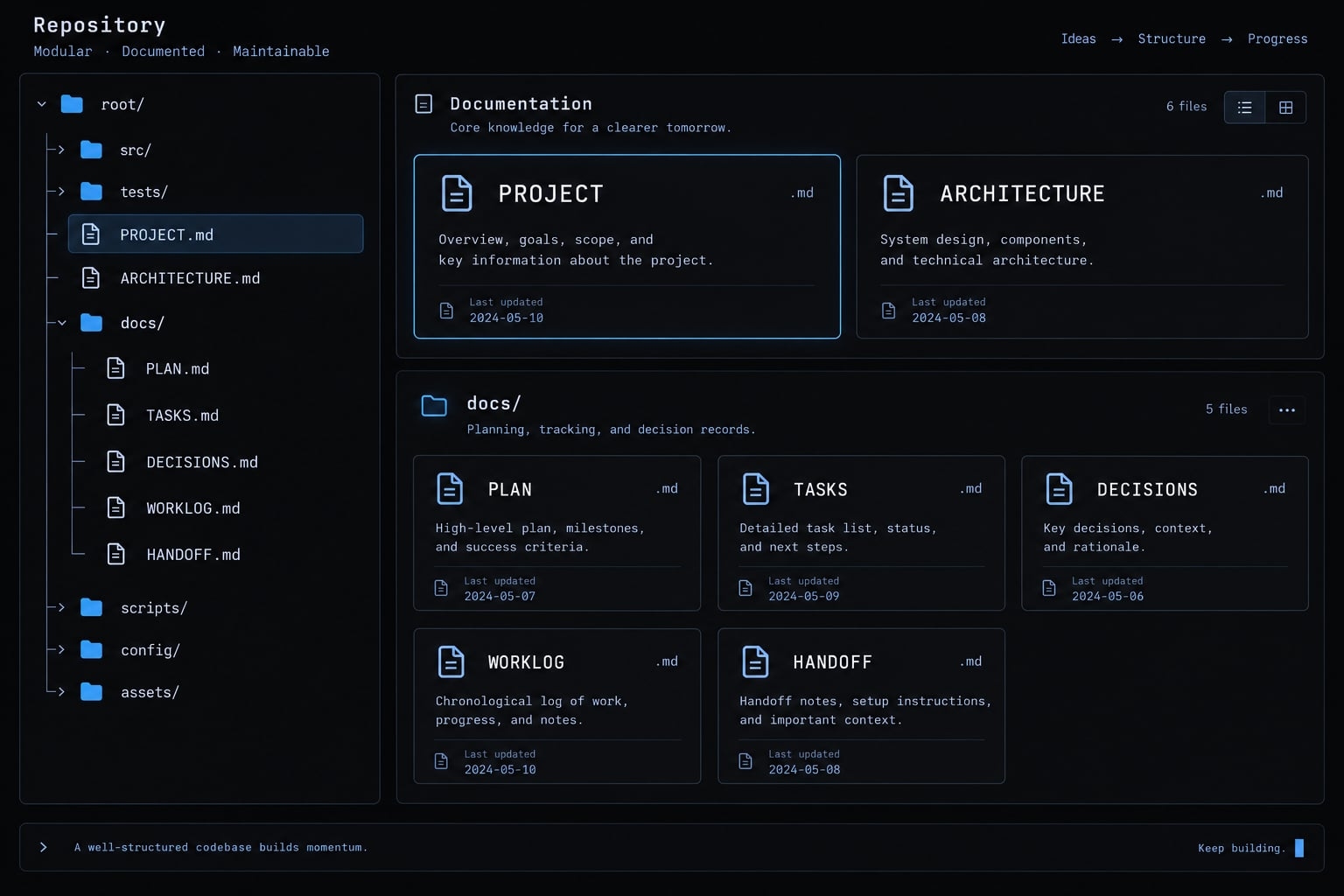The width and height of the screenshot is (1344, 896).
Task: Click the PROJECT card document icon
Action: [457, 193]
